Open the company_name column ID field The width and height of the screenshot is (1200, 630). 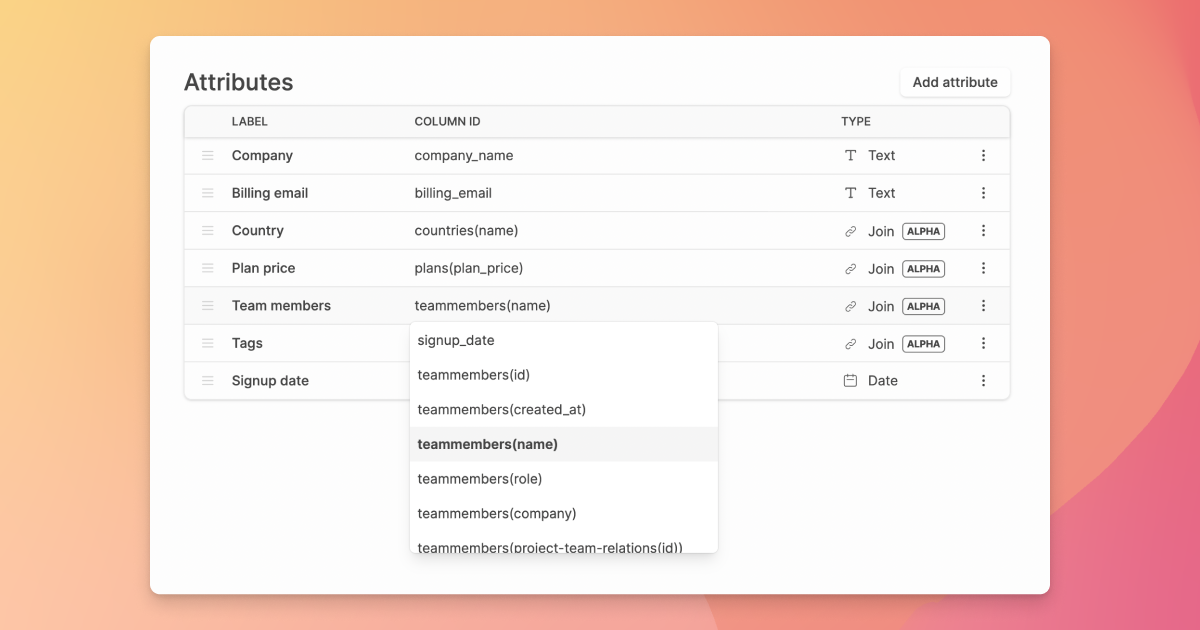[464, 155]
